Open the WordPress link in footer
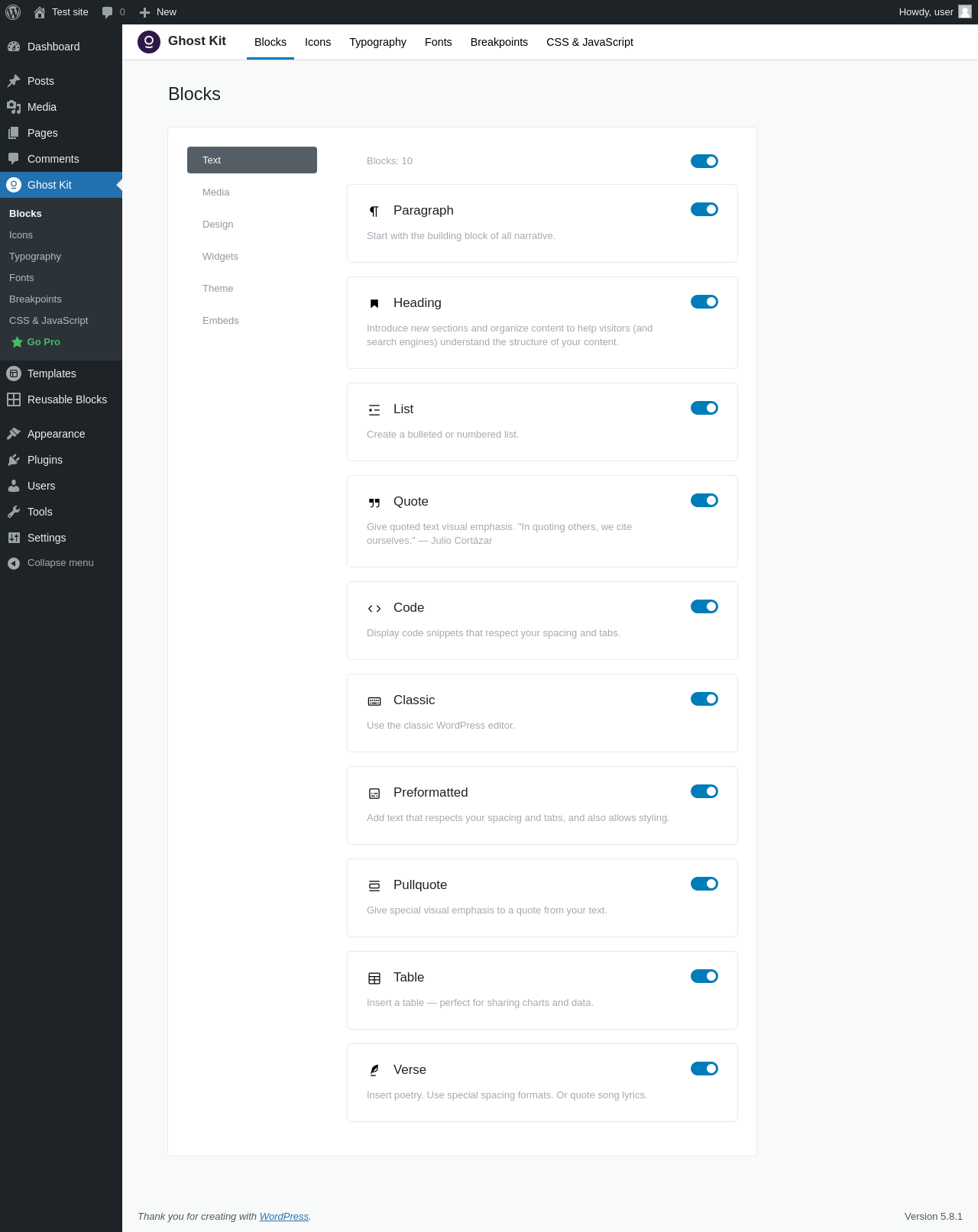 tap(284, 1216)
